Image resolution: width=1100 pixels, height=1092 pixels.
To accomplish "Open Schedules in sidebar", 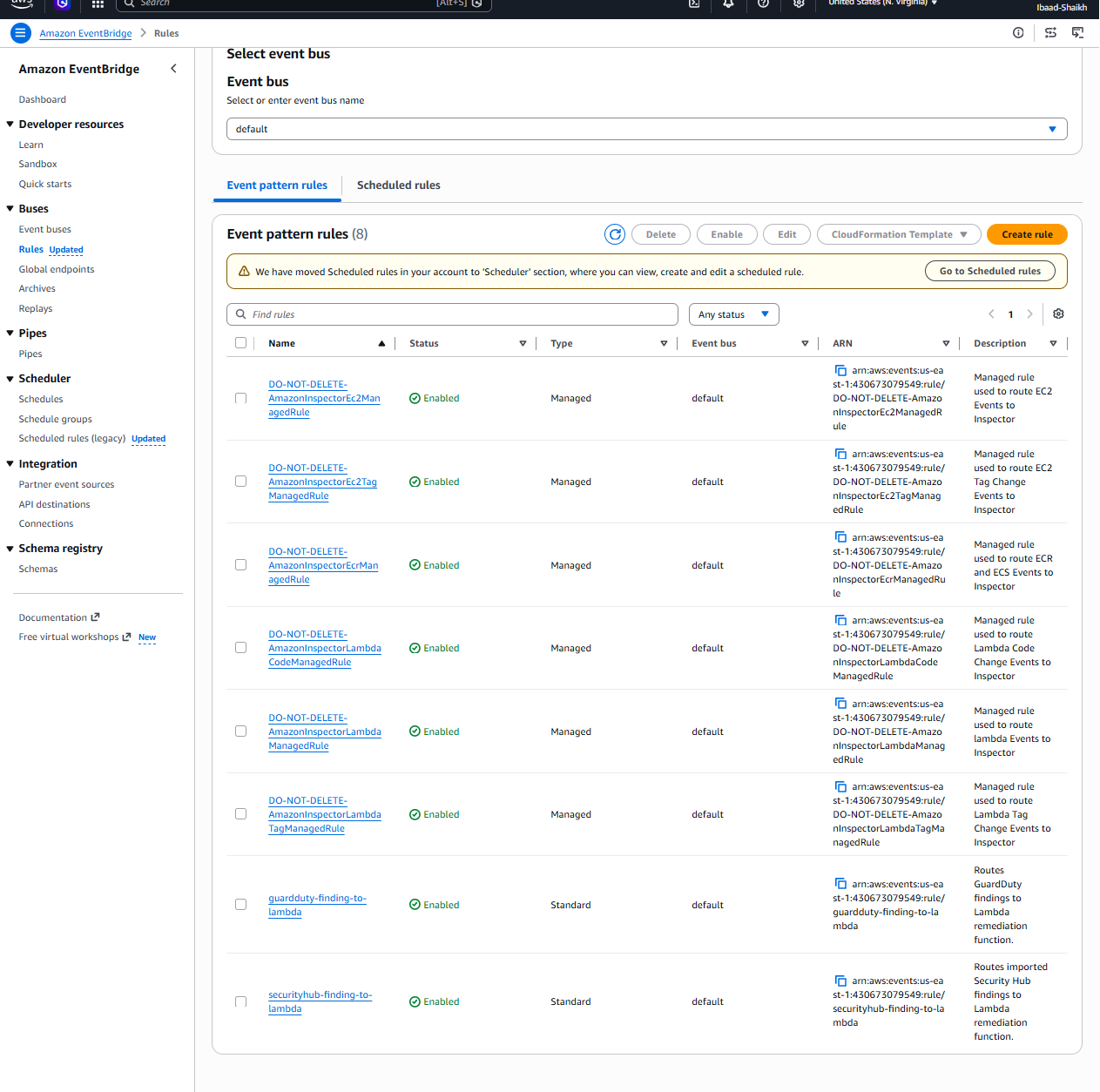I will [x=41, y=400].
